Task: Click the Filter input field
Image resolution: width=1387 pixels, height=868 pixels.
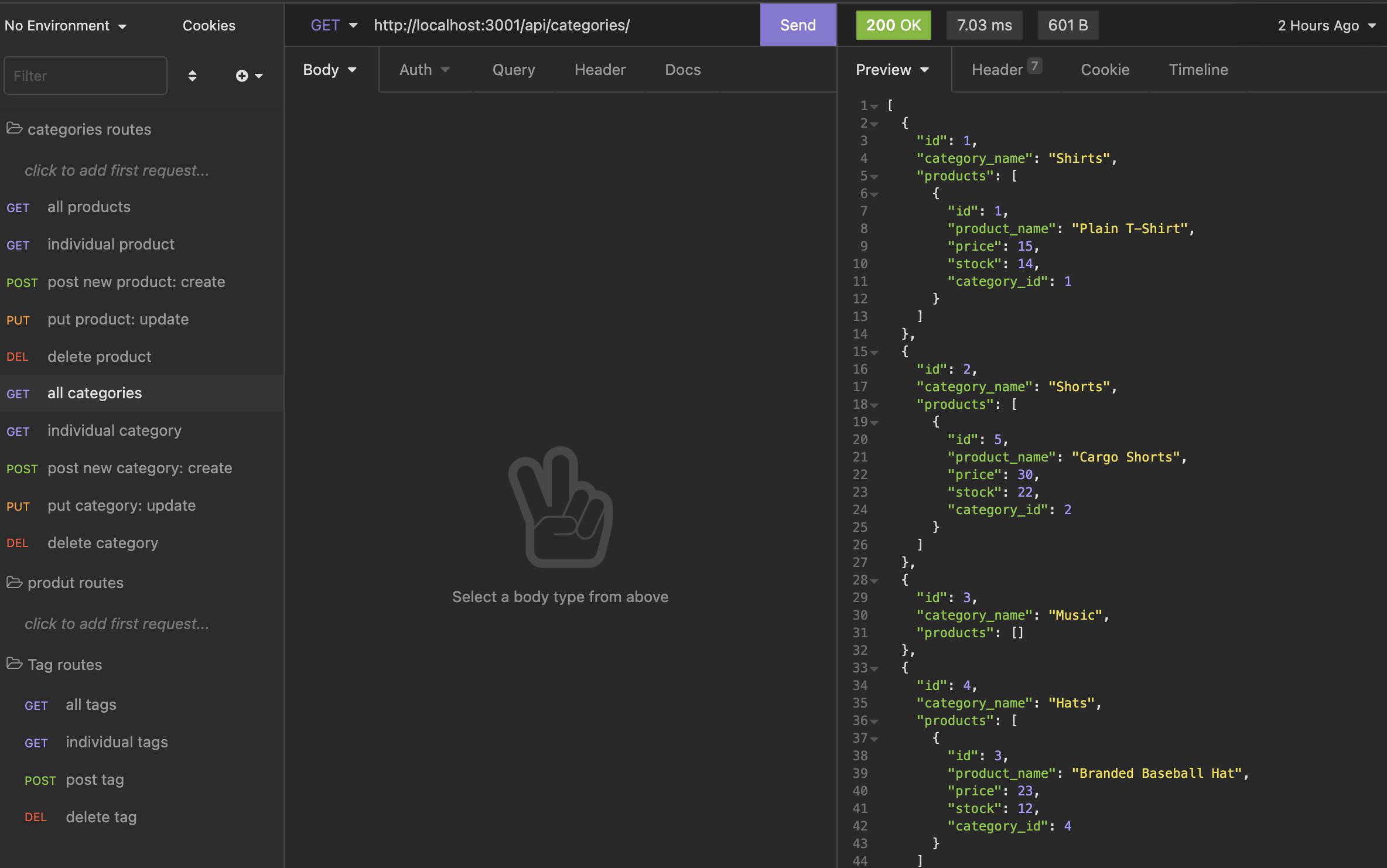Action: pyautogui.click(x=85, y=75)
